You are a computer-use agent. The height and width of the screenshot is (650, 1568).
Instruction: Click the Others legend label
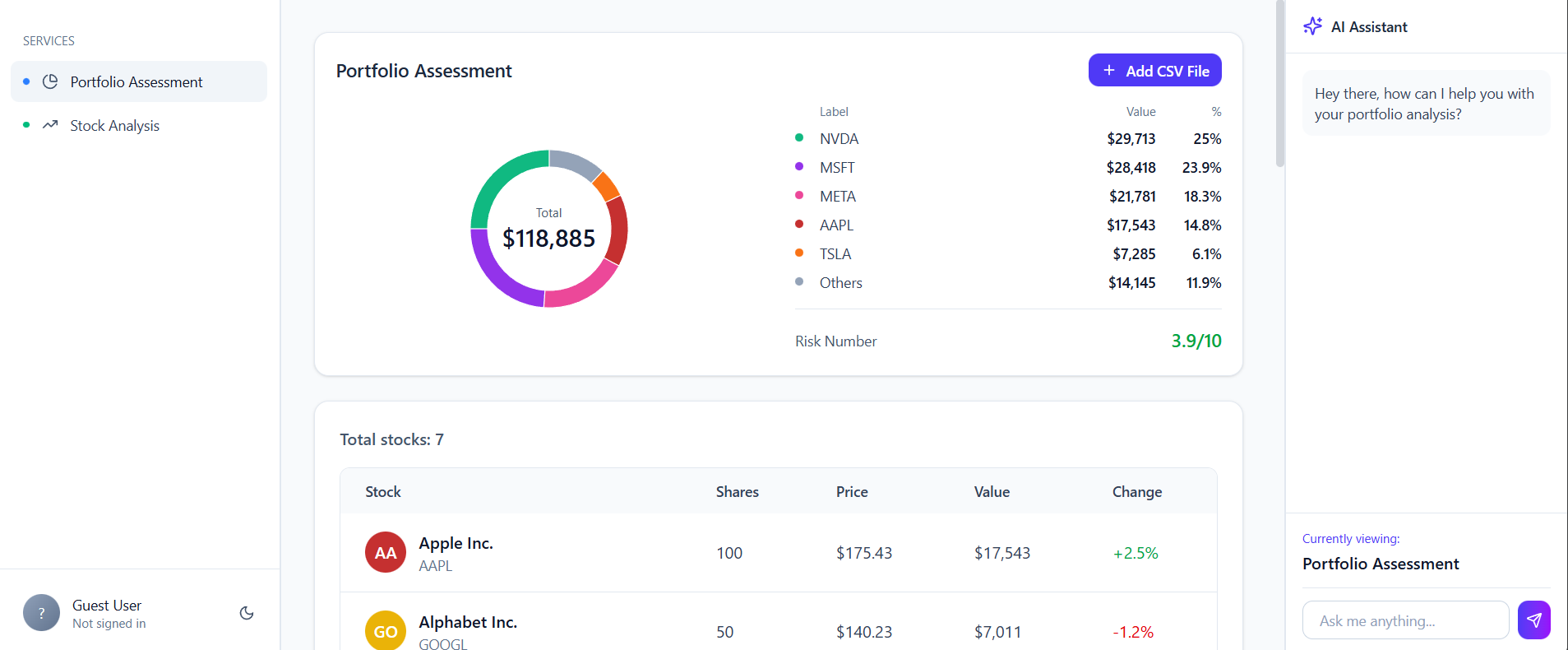click(x=840, y=282)
